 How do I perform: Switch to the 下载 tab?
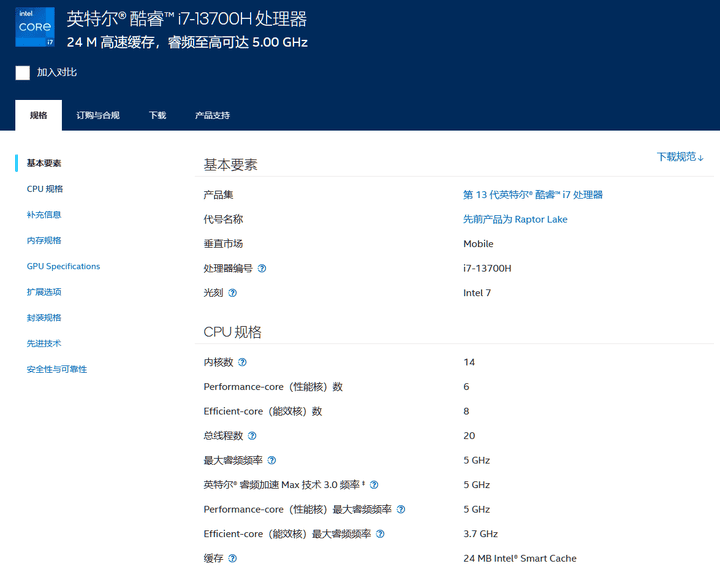(157, 115)
